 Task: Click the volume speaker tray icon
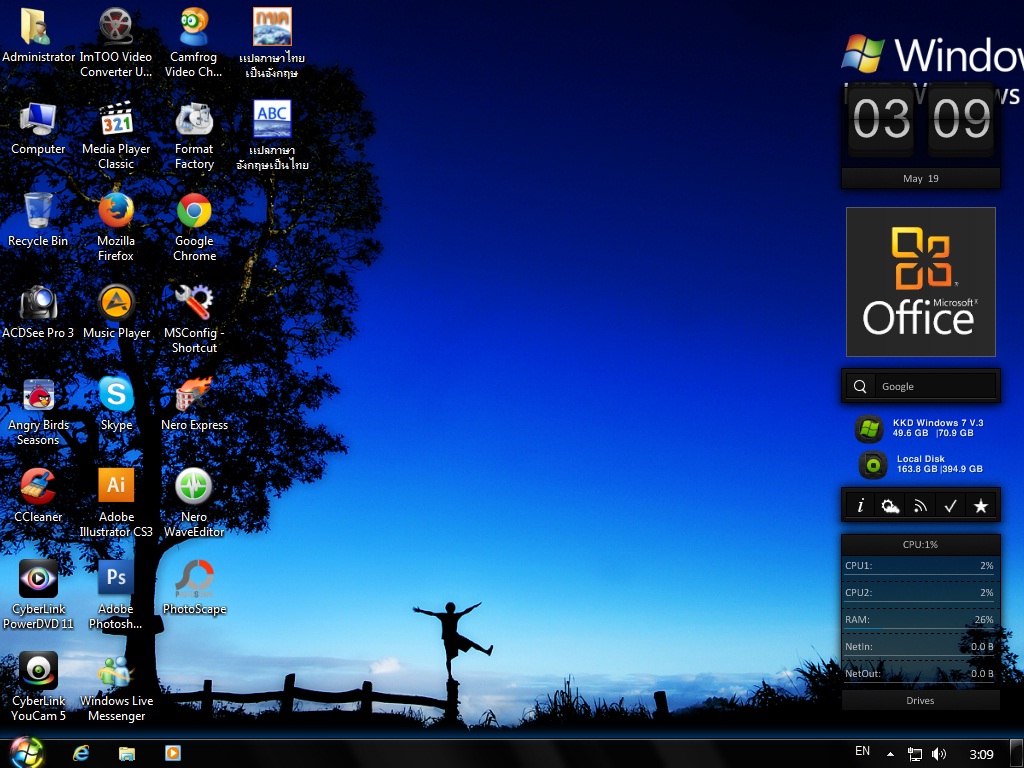click(939, 754)
